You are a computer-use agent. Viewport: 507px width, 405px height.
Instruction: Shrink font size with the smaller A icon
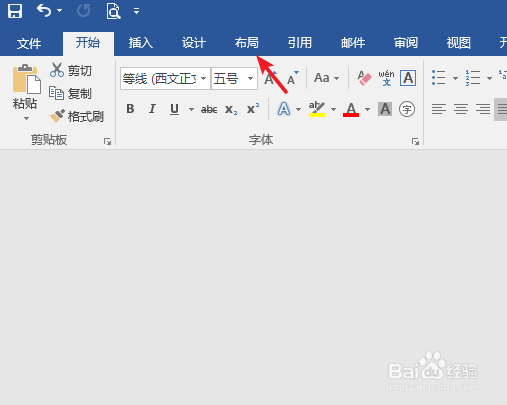(x=292, y=78)
